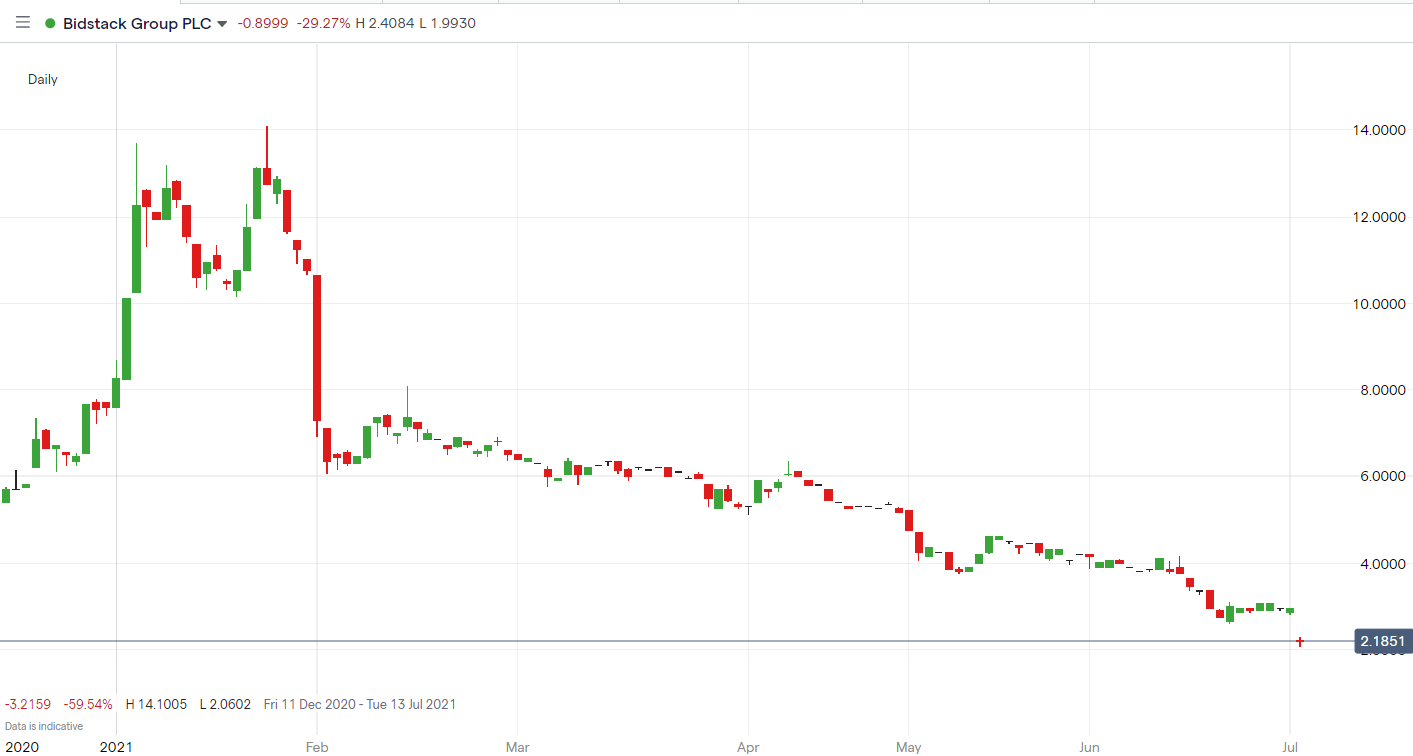Click the 2021 year marker on axis
Screen dimensions: 1413x756
coord(116,746)
